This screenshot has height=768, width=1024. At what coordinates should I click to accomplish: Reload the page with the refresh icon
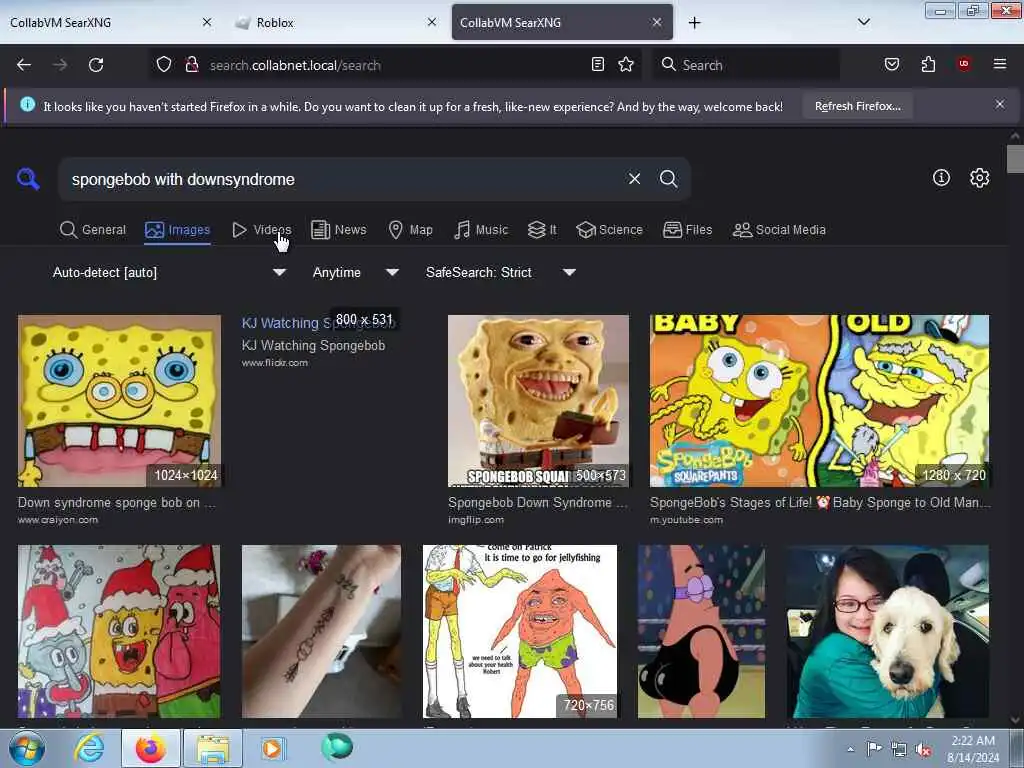96,65
